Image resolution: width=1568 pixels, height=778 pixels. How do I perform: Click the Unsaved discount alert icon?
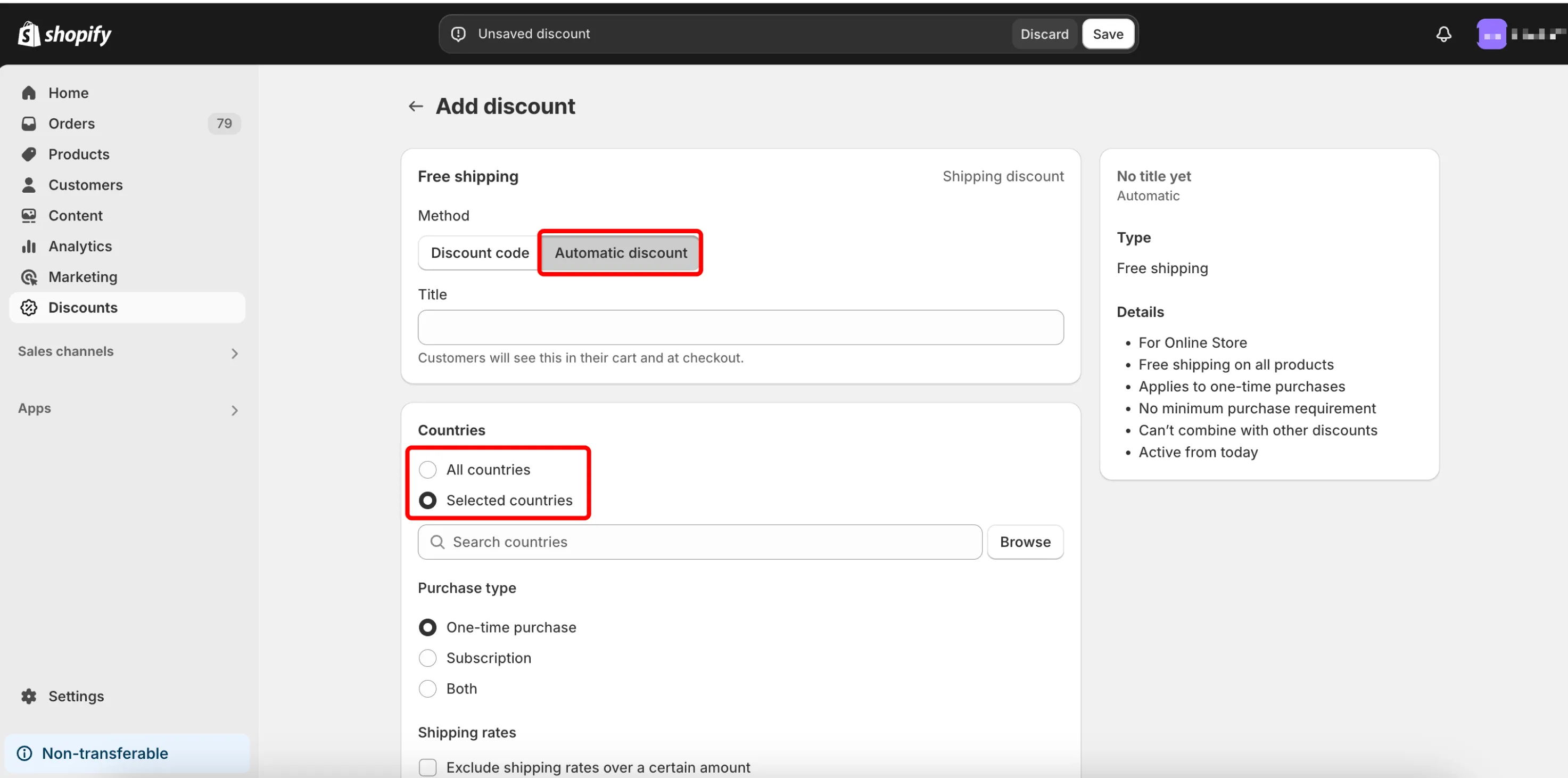458,34
